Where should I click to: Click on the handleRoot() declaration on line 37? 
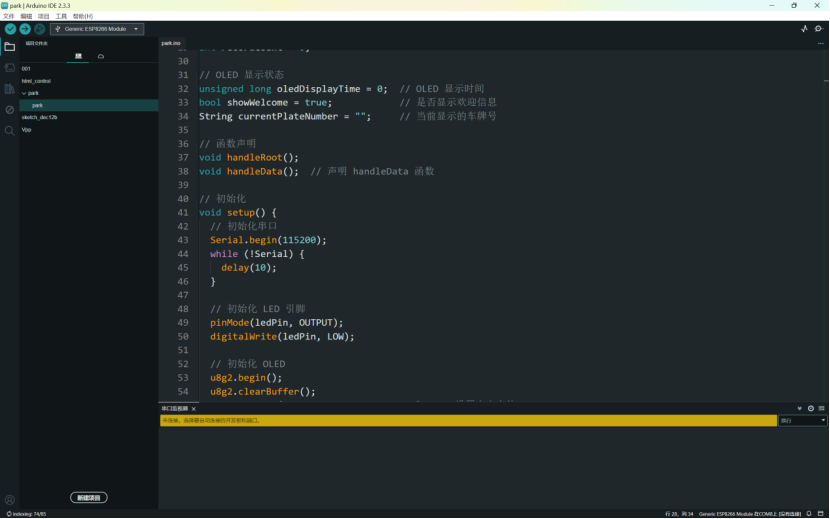point(249,157)
